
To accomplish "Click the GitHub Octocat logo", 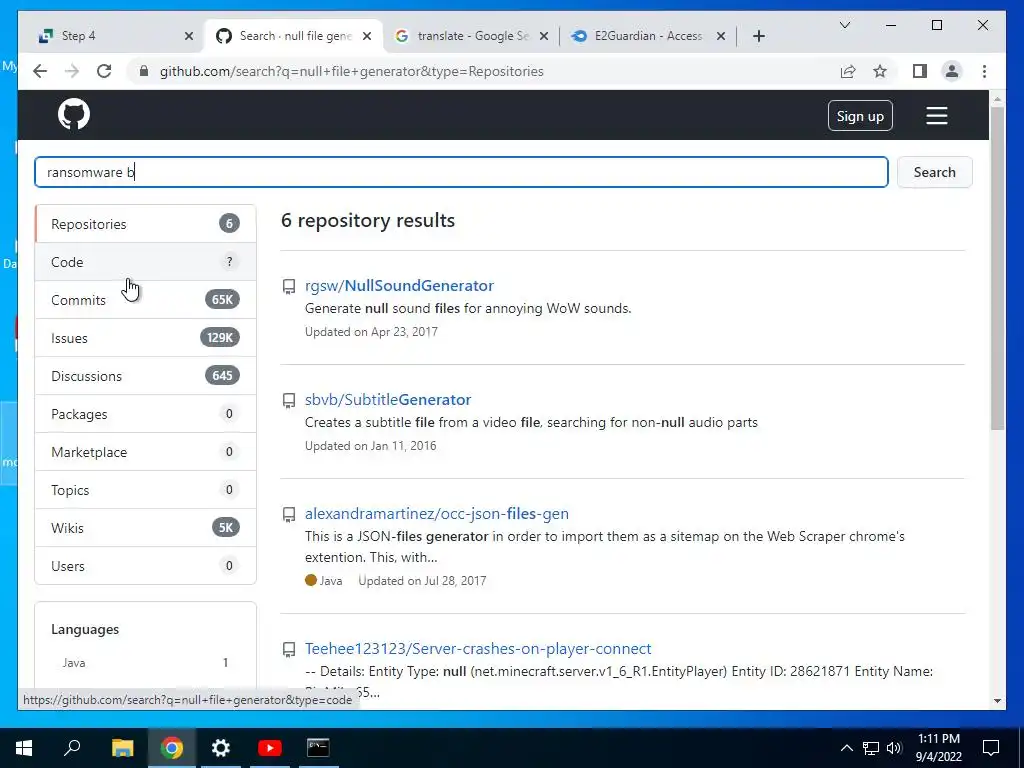I will coord(74,115).
